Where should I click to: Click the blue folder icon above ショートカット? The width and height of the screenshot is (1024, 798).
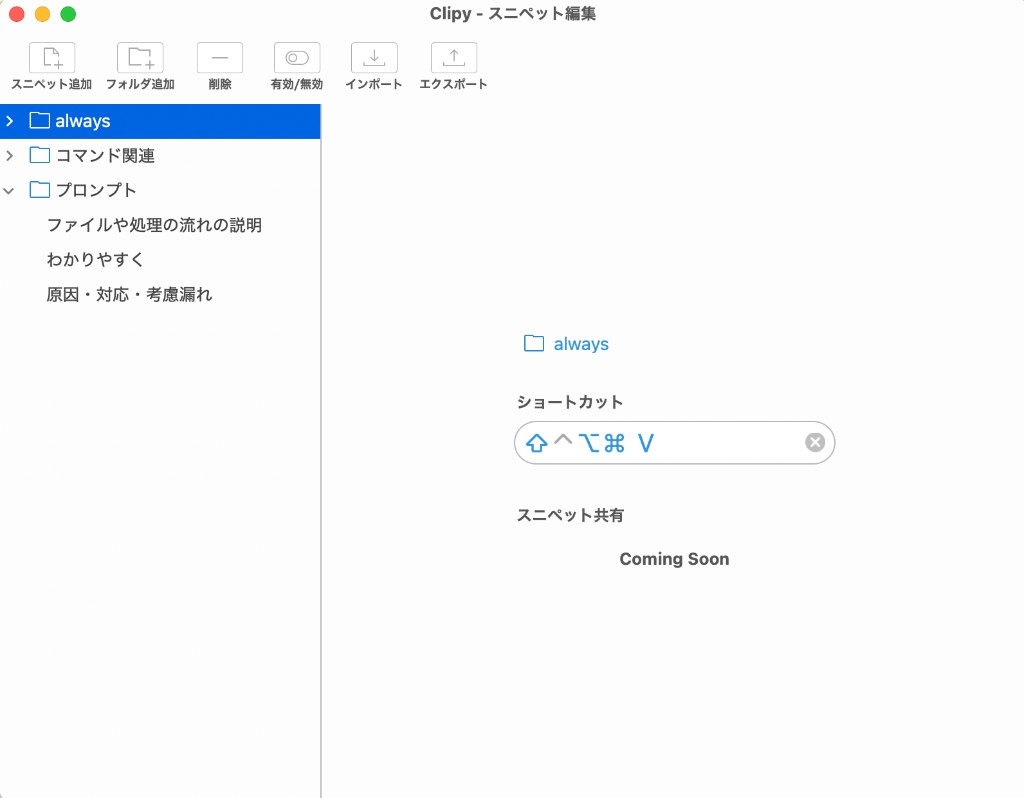click(x=533, y=343)
